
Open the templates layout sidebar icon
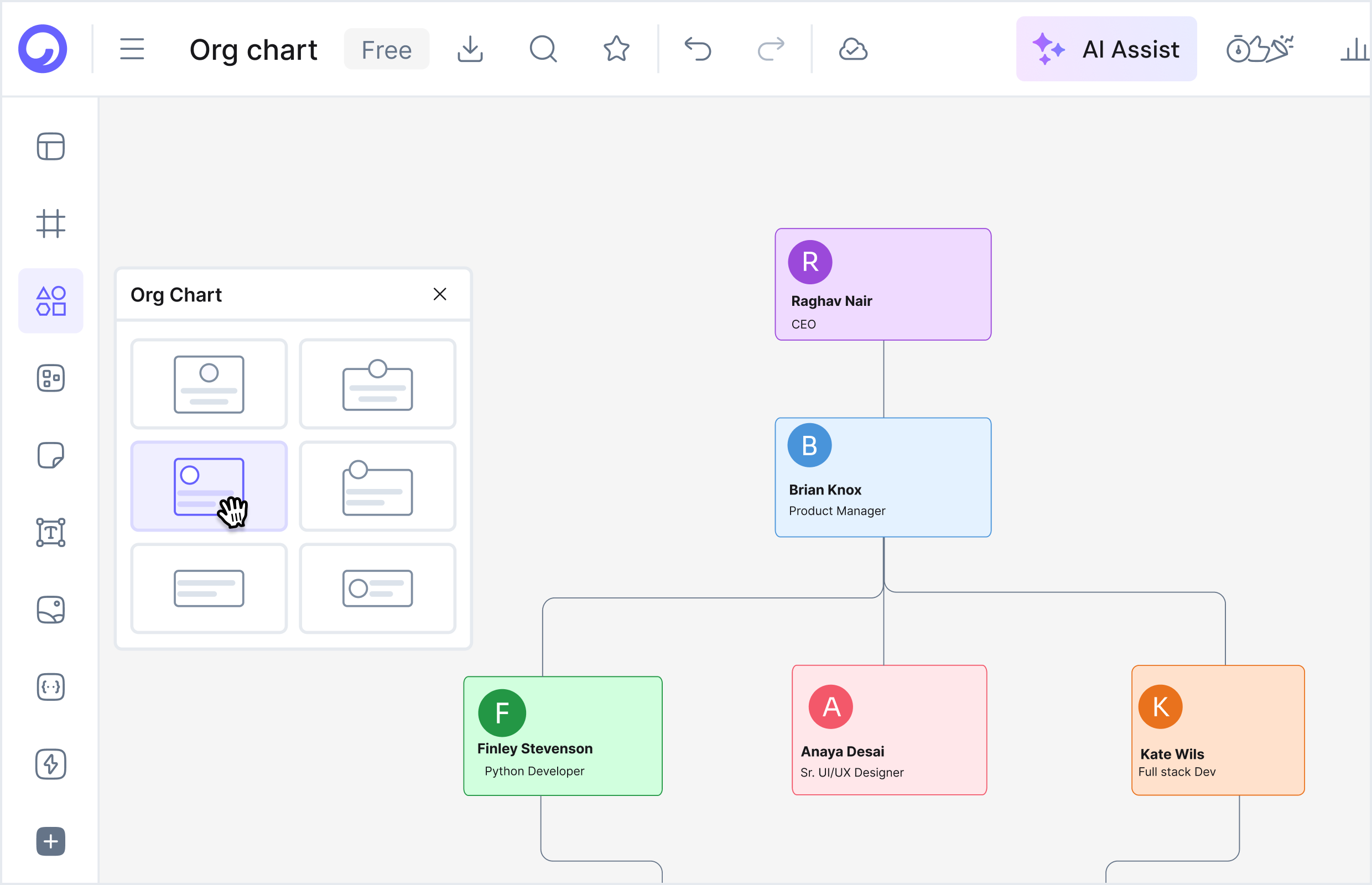click(x=50, y=147)
